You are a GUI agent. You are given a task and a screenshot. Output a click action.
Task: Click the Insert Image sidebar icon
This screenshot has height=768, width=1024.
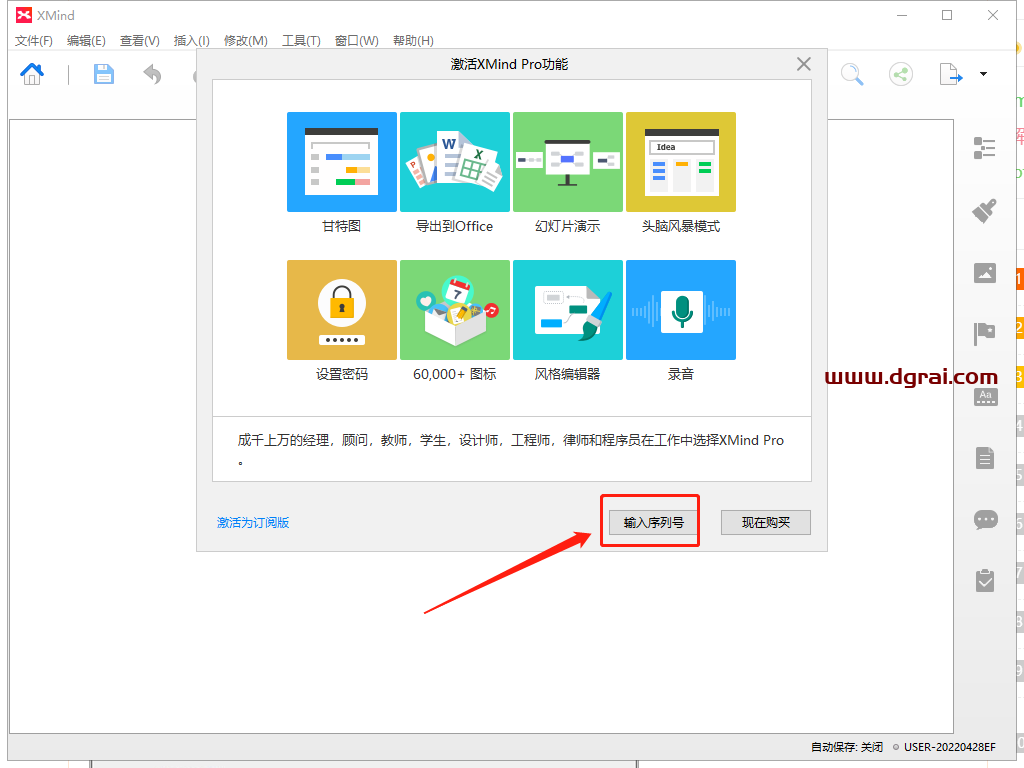pos(985,272)
